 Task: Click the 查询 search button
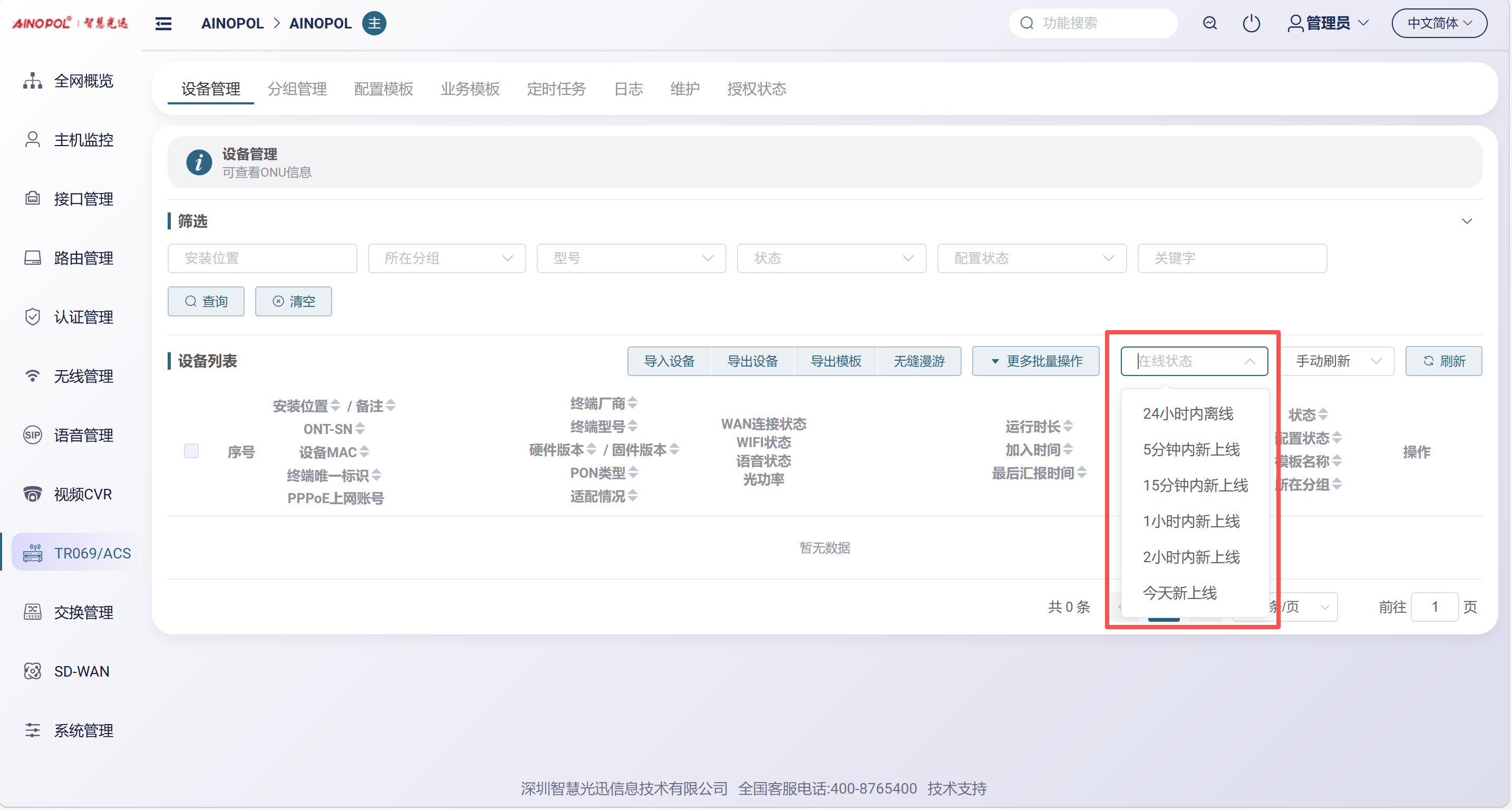click(206, 301)
